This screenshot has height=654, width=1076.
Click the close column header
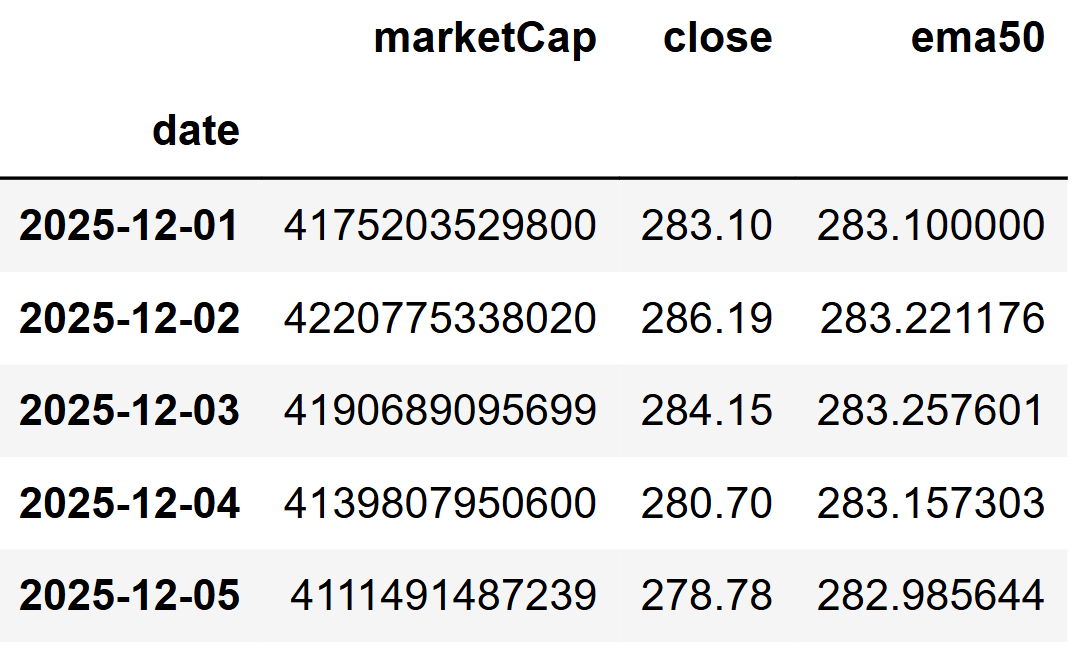click(718, 37)
